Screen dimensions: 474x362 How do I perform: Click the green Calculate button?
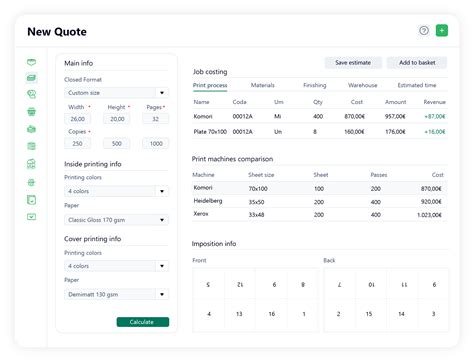(x=143, y=322)
